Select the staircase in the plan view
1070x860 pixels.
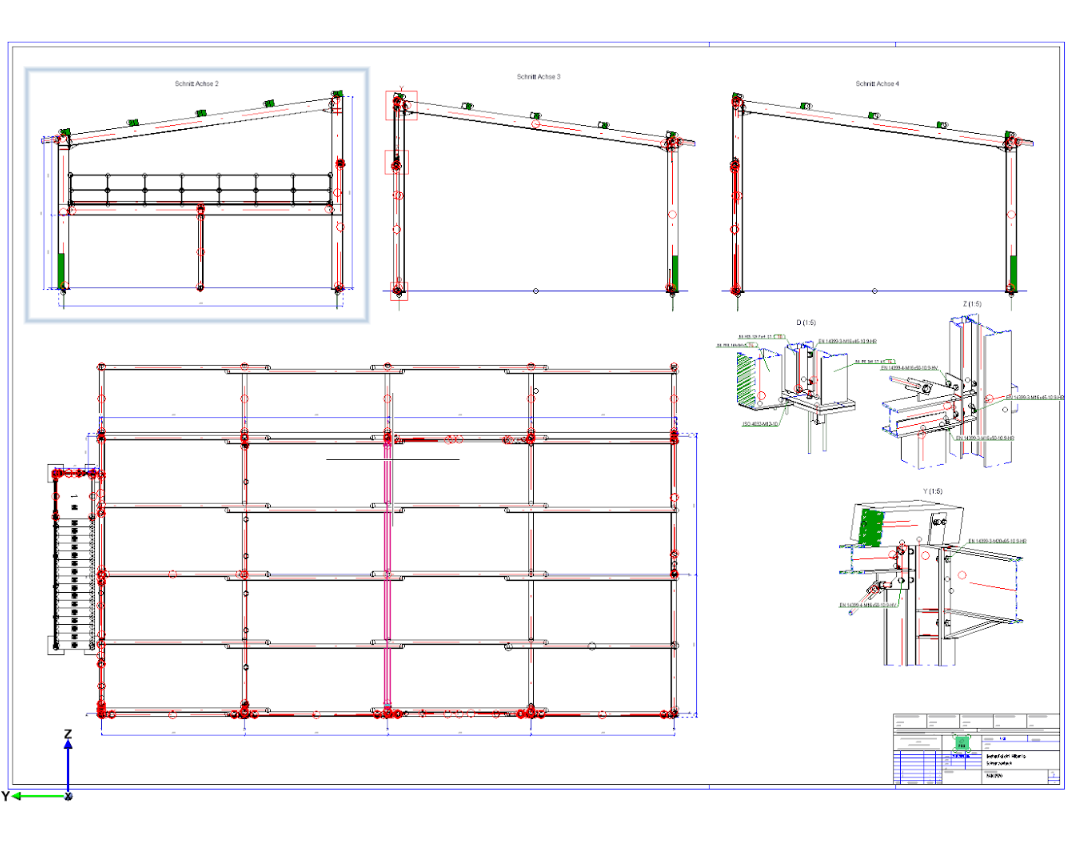pos(74,560)
